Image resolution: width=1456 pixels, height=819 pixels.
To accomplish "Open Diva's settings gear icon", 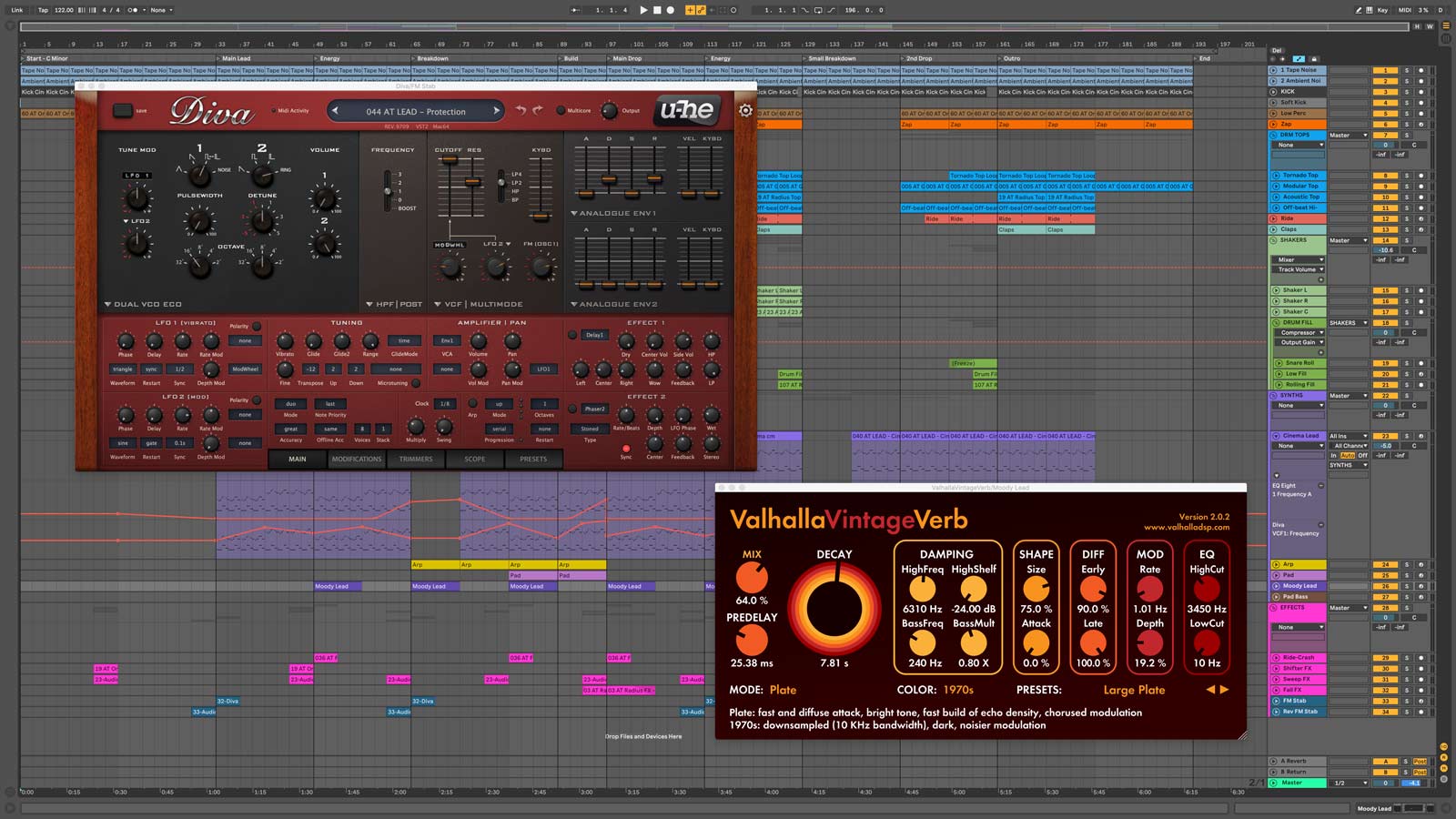I will tap(745, 110).
